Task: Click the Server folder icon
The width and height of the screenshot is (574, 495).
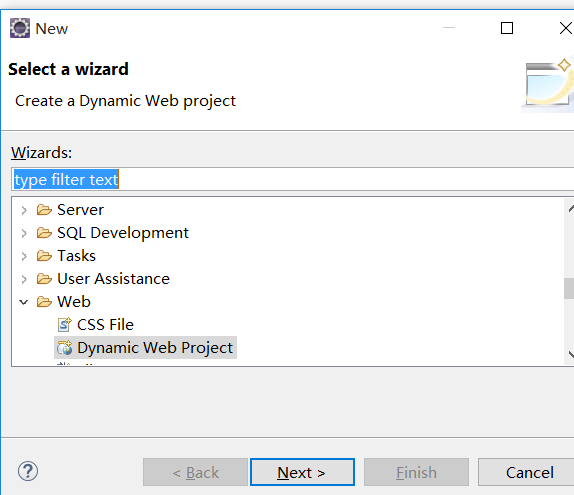Action: click(44, 210)
